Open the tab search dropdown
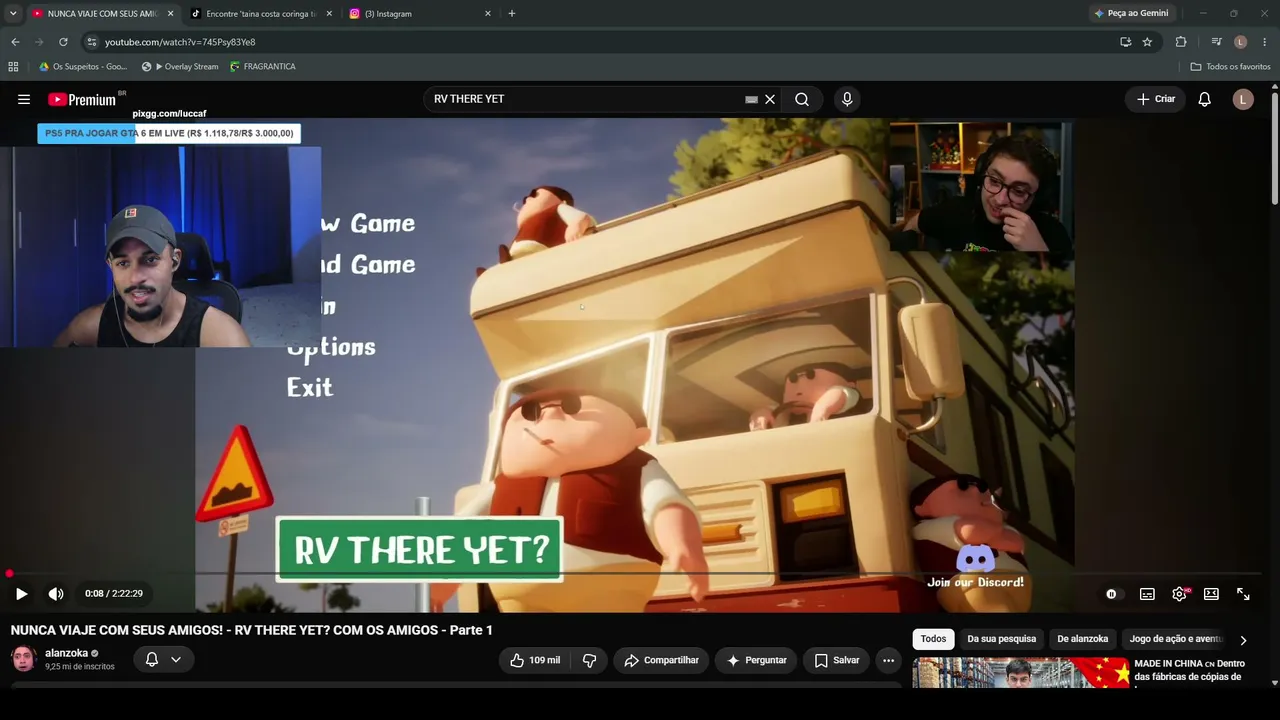This screenshot has width=1280, height=720. click(x=13, y=14)
